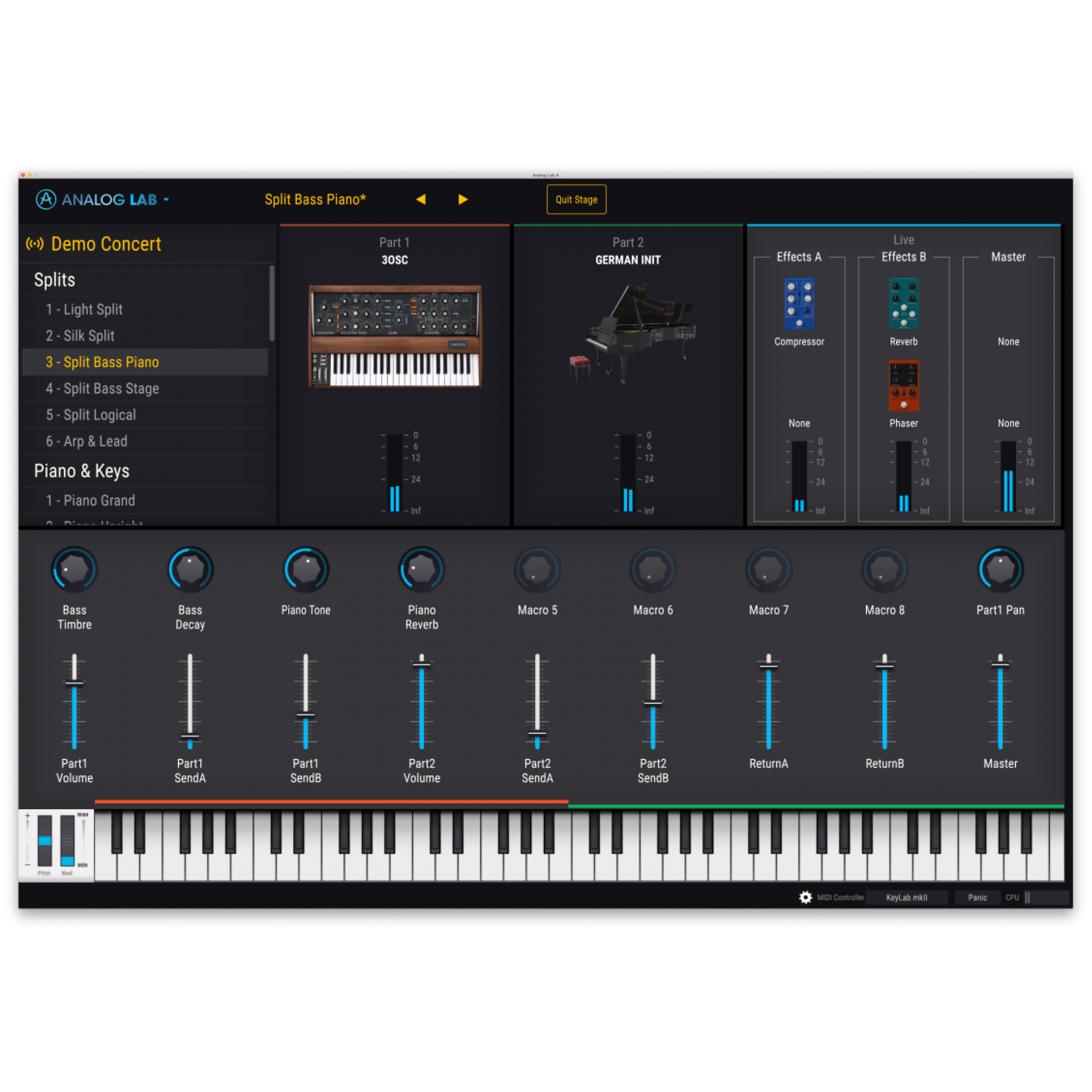Click the Arturia Analog Lab logo icon
Screen dimensions: 1092x1092
(46, 199)
